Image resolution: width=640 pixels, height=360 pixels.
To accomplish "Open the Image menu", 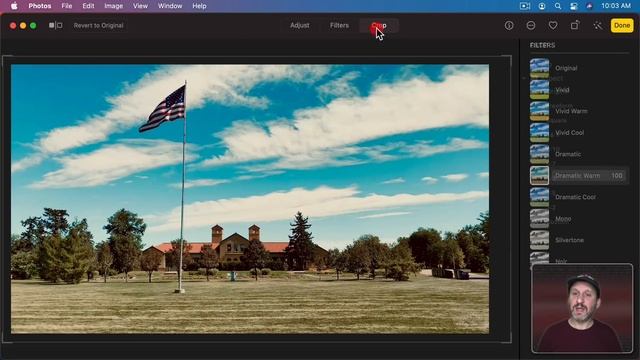I will point(113,6).
